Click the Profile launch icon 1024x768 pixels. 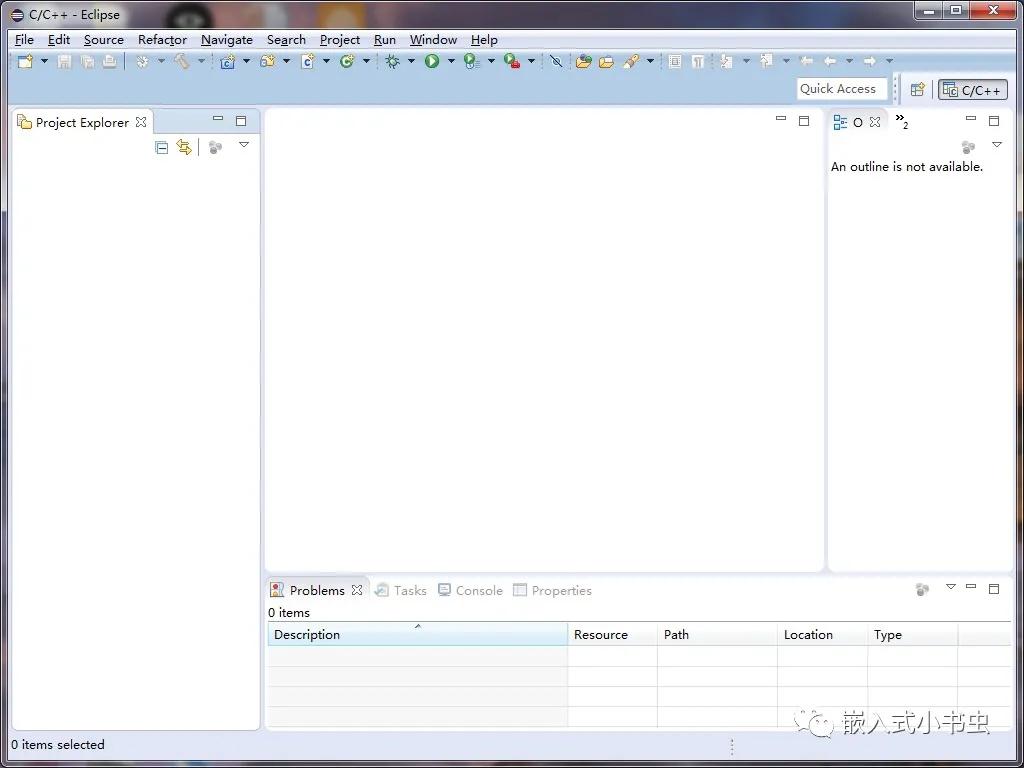(472, 61)
